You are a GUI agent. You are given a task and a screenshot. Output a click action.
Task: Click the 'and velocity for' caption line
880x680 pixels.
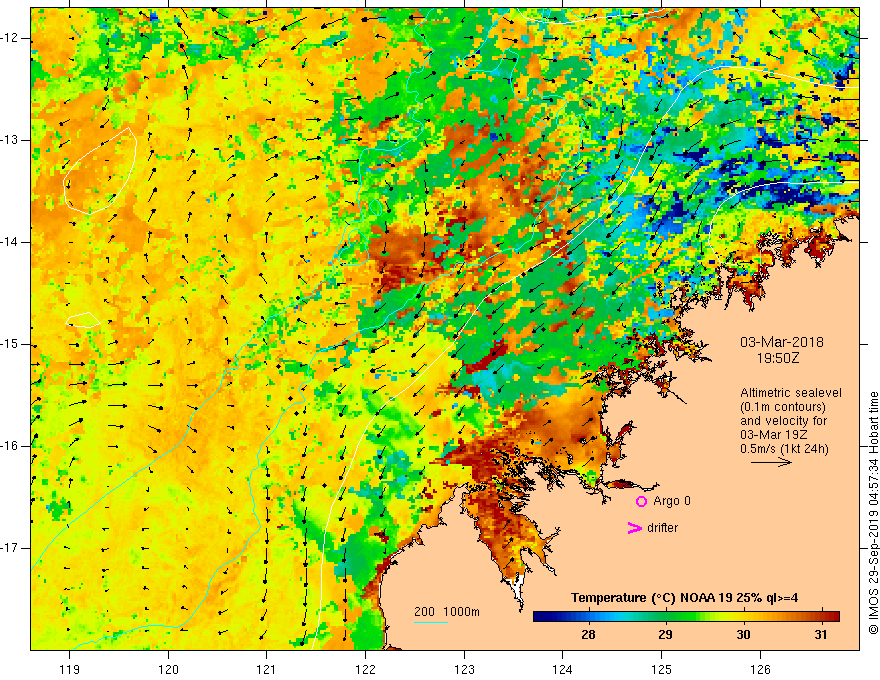coord(783,421)
